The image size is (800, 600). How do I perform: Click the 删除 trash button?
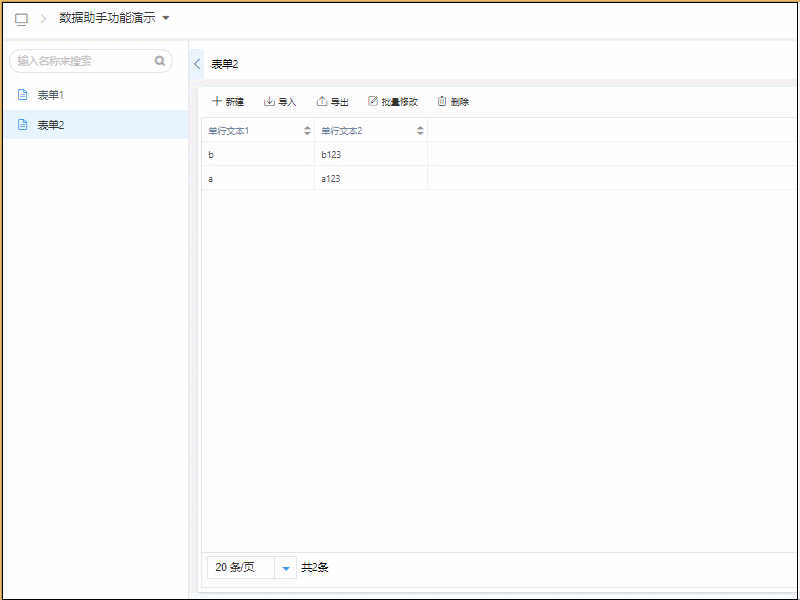(x=453, y=102)
